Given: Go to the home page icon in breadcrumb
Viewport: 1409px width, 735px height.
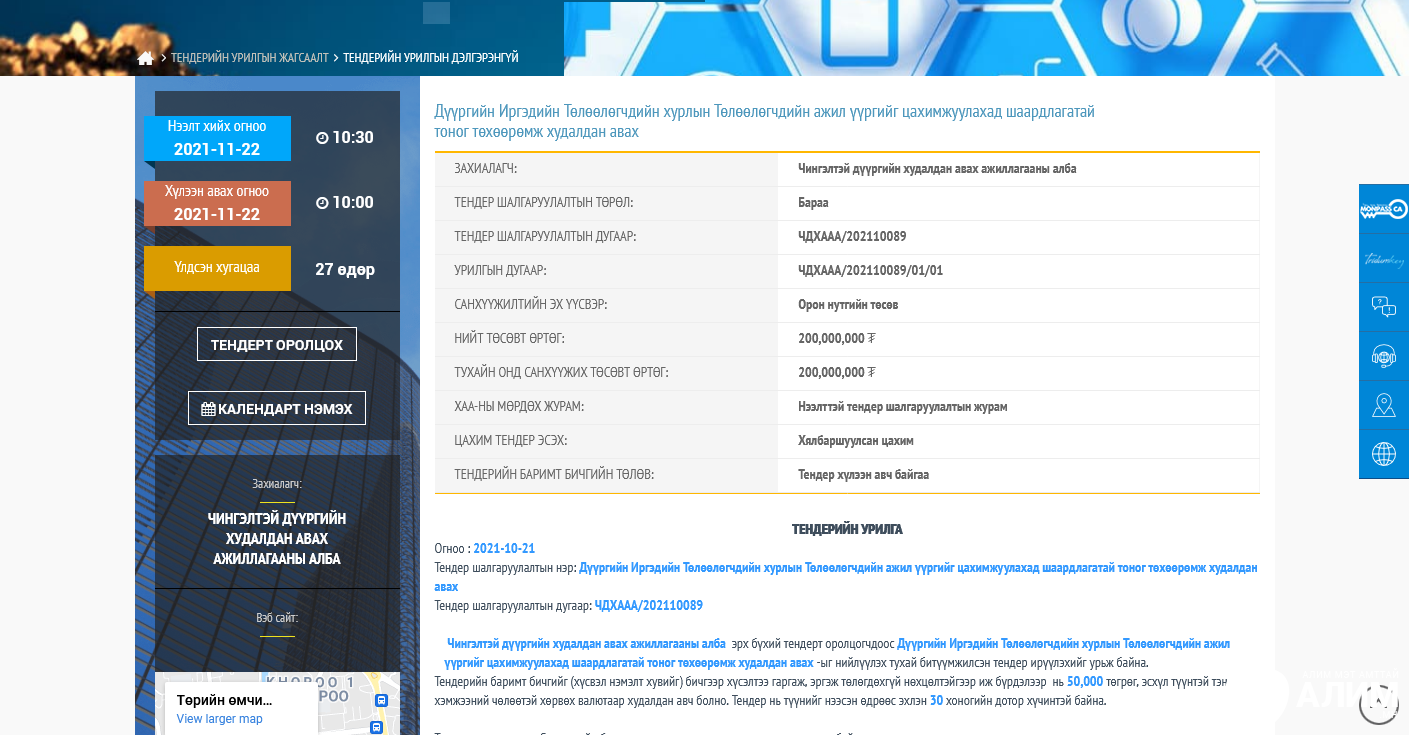Looking at the screenshot, I should tap(145, 58).
